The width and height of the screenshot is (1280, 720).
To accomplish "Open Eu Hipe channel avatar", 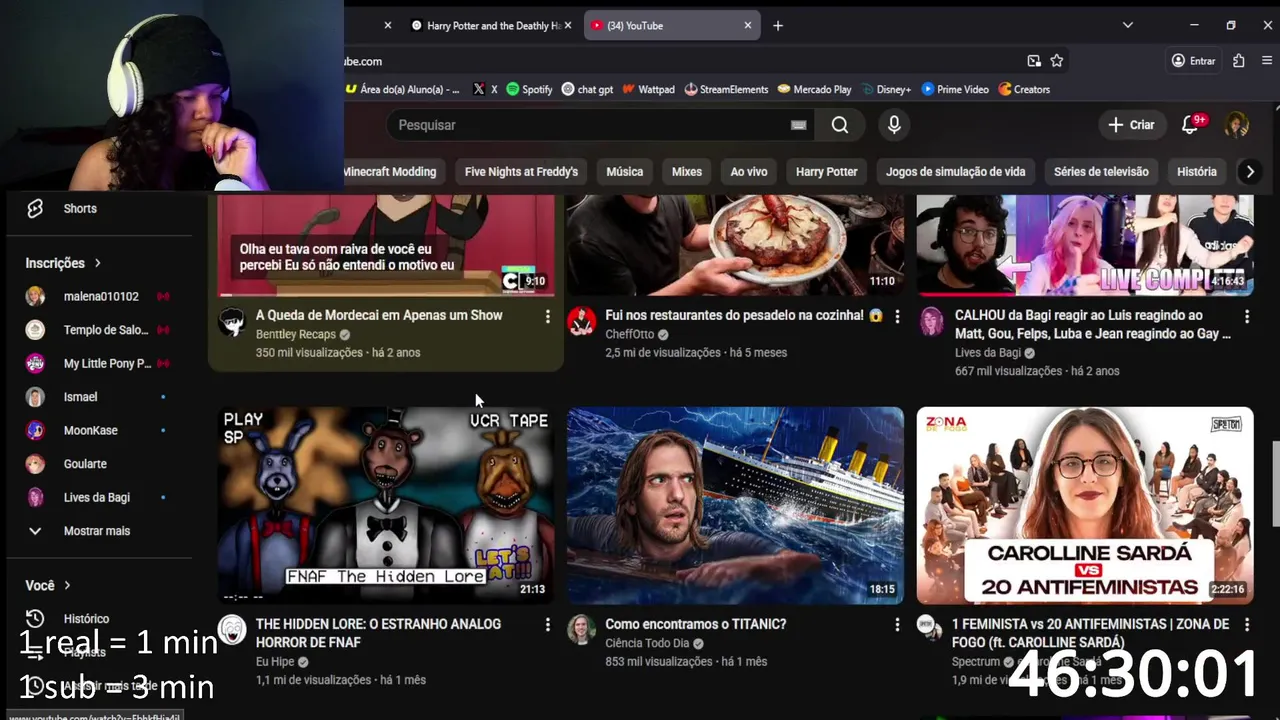I will 233,629.
